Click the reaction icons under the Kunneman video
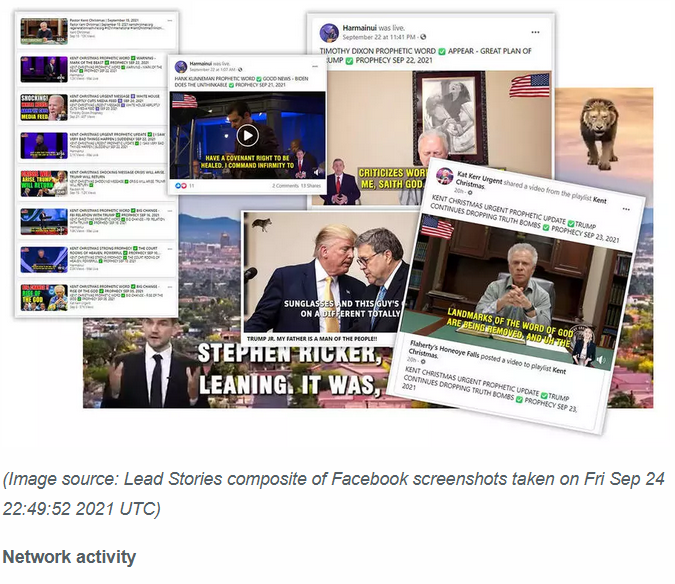The width and height of the screenshot is (675, 584). [x=181, y=185]
